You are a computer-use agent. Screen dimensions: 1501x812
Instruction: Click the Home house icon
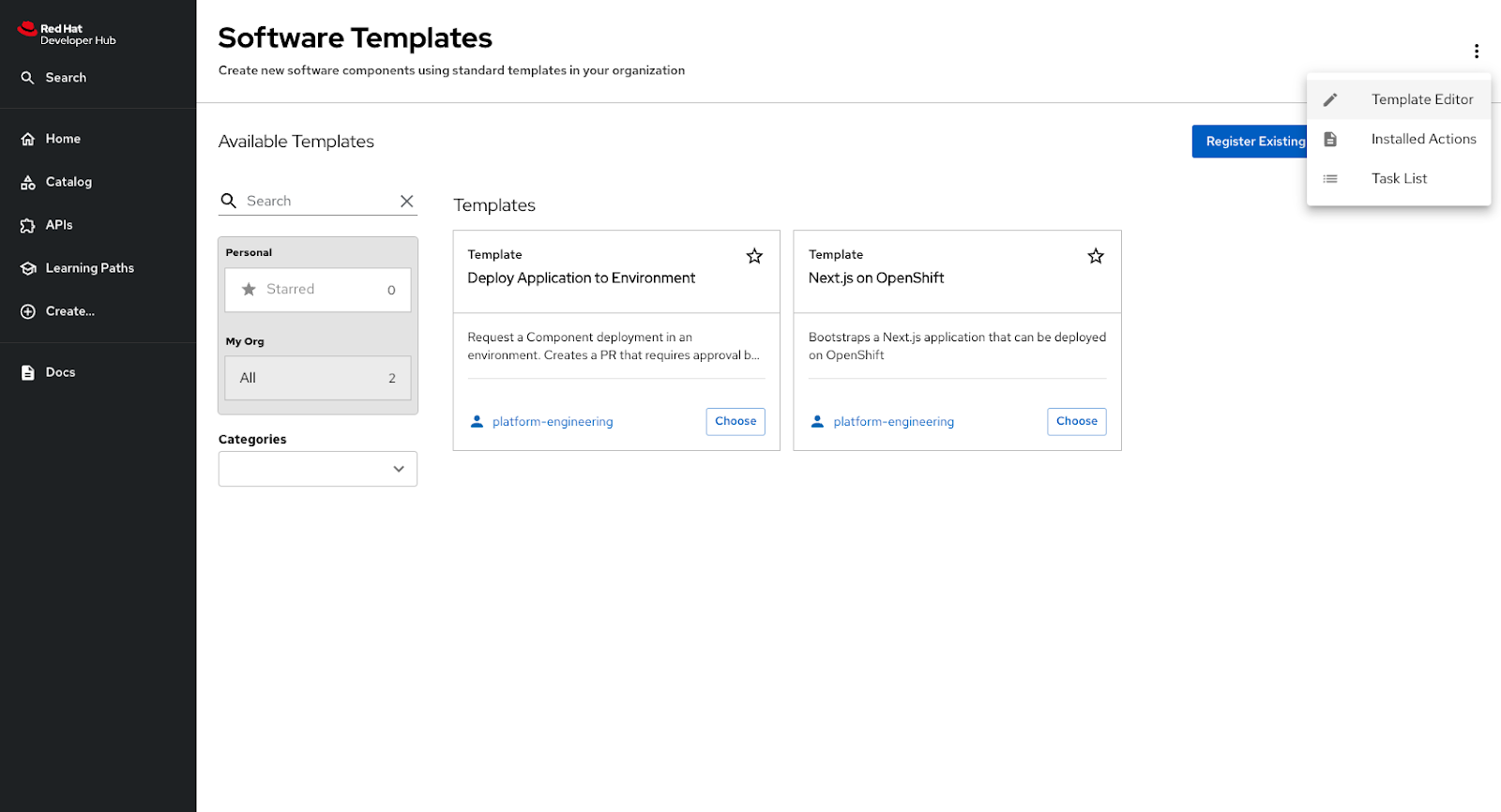28,139
